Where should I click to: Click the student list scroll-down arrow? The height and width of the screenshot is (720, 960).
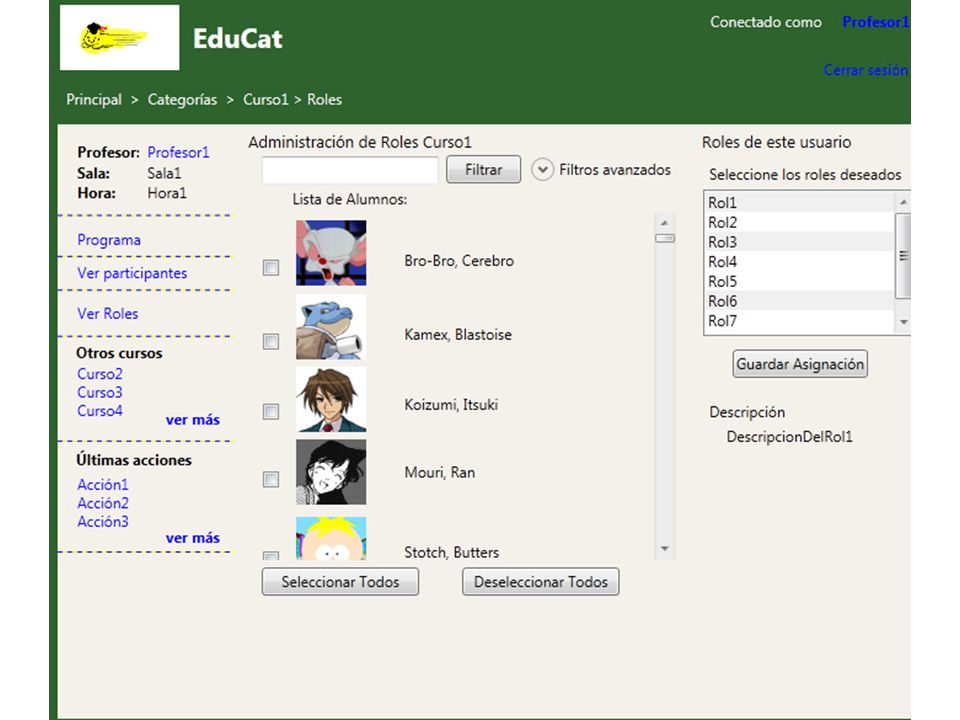664,549
